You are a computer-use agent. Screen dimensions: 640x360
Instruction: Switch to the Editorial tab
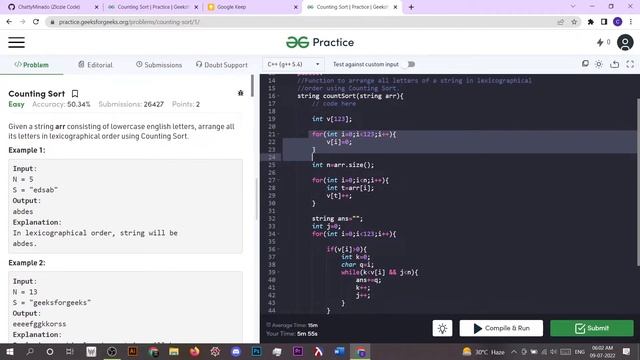(x=95, y=65)
